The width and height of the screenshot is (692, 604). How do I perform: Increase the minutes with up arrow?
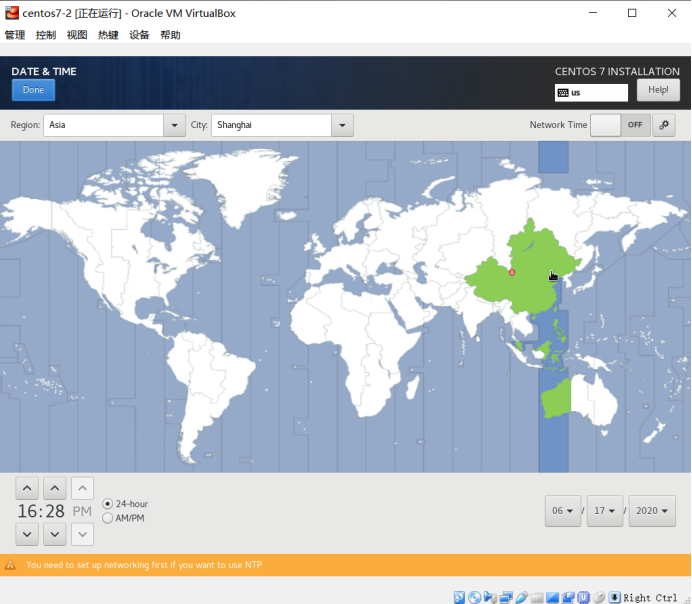point(55,488)
